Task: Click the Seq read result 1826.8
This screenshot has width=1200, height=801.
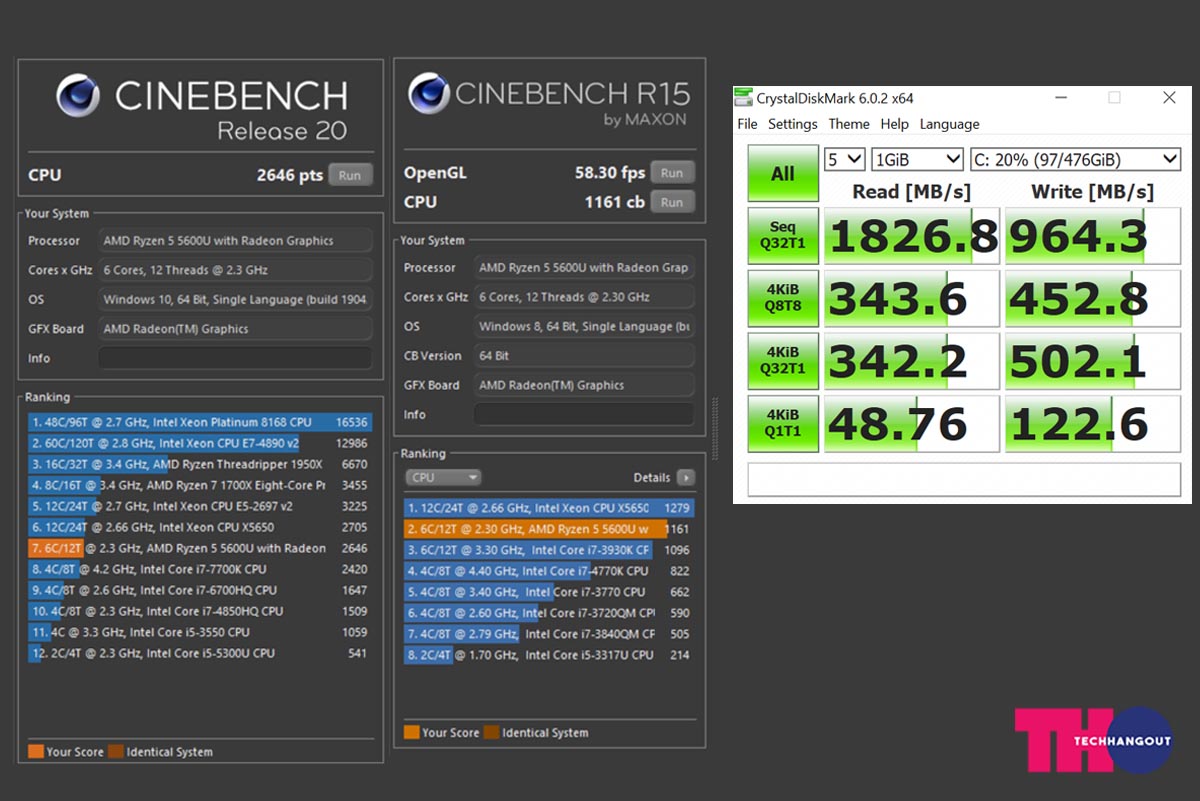Action: click(911, 236)
